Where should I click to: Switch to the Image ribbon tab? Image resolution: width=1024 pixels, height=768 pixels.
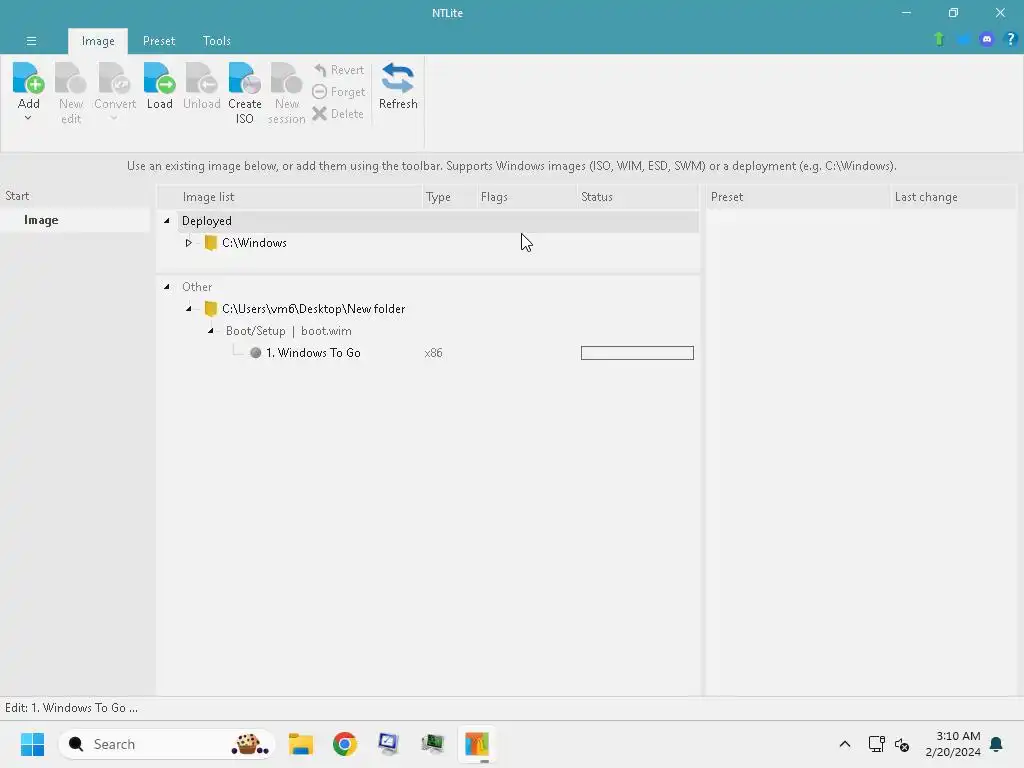[x=98, y=40]
